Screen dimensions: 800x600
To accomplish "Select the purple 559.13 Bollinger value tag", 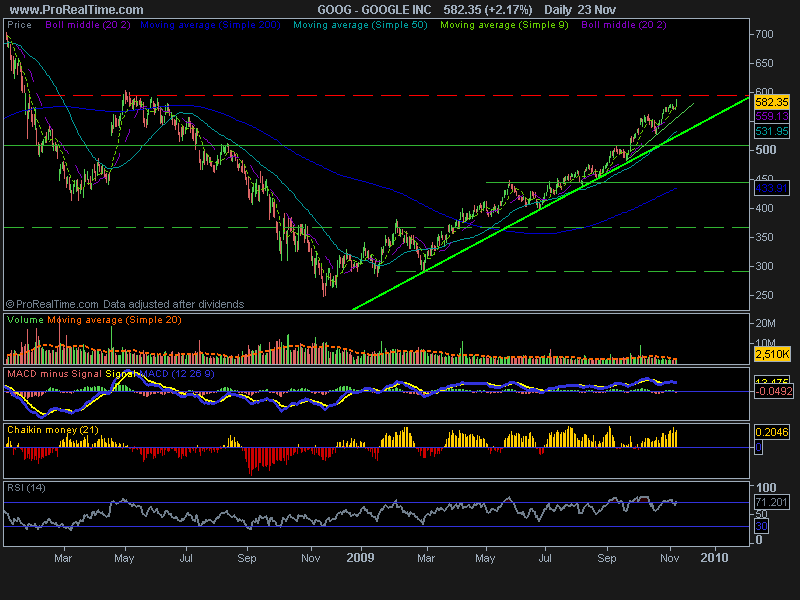I will click(x=772, y=116).
